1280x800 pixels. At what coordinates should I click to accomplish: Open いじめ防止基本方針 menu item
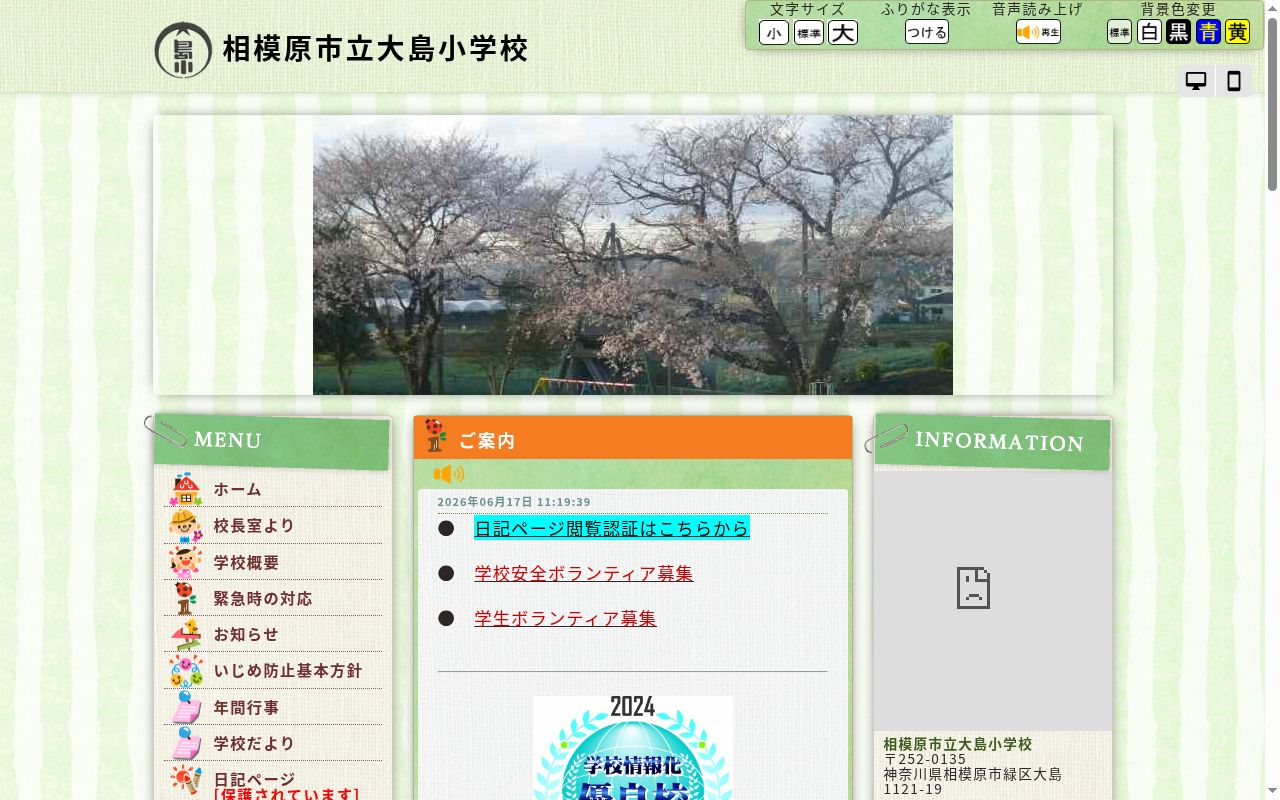pyautogui.click(x=273, y=670)
